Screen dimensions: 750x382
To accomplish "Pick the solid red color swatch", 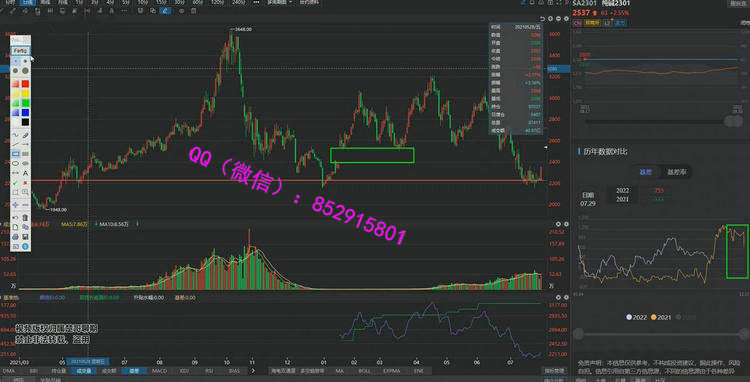I will click(26, 83).
